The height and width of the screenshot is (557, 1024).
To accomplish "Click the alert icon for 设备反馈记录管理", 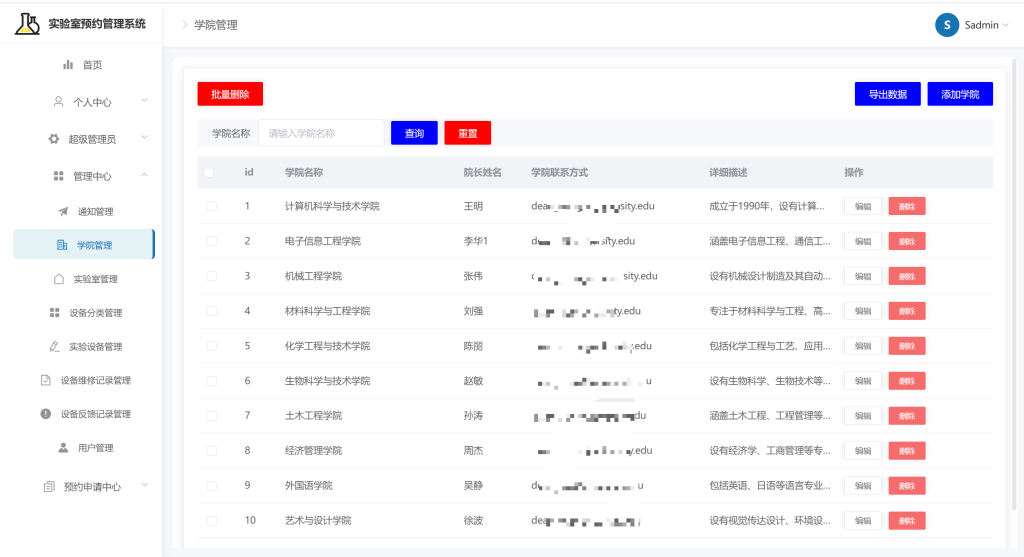I will pos(46,414).
